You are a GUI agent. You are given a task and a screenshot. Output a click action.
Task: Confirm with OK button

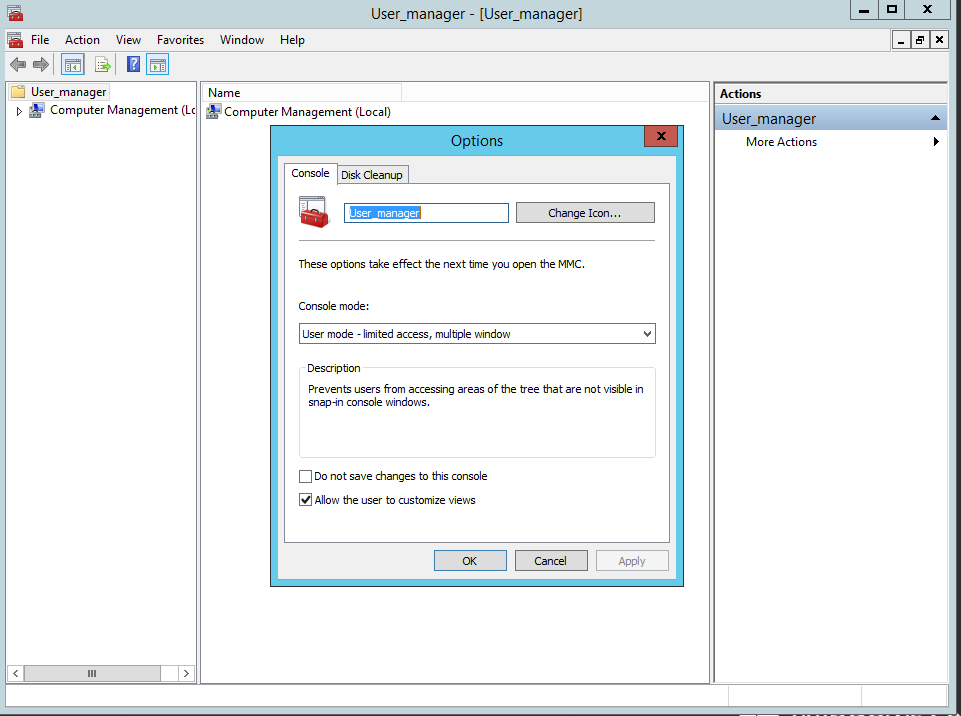coord(470,561)
